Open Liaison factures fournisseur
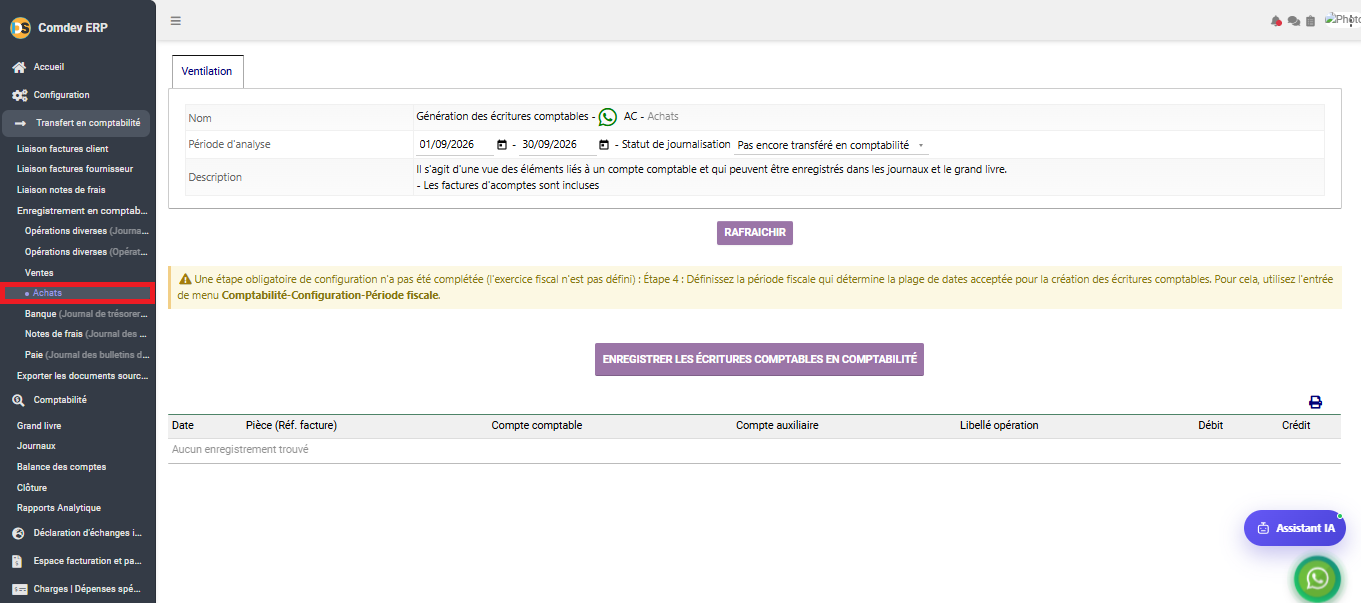The image size is (1361, 603). coord(75,169)
